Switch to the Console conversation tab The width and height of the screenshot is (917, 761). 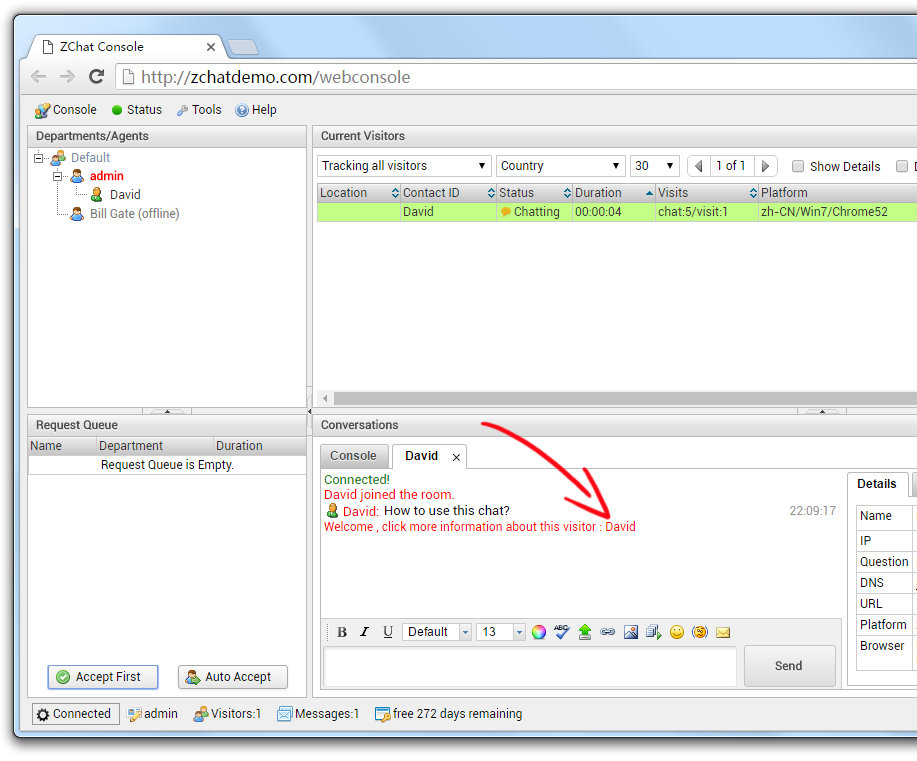point(353,456)
